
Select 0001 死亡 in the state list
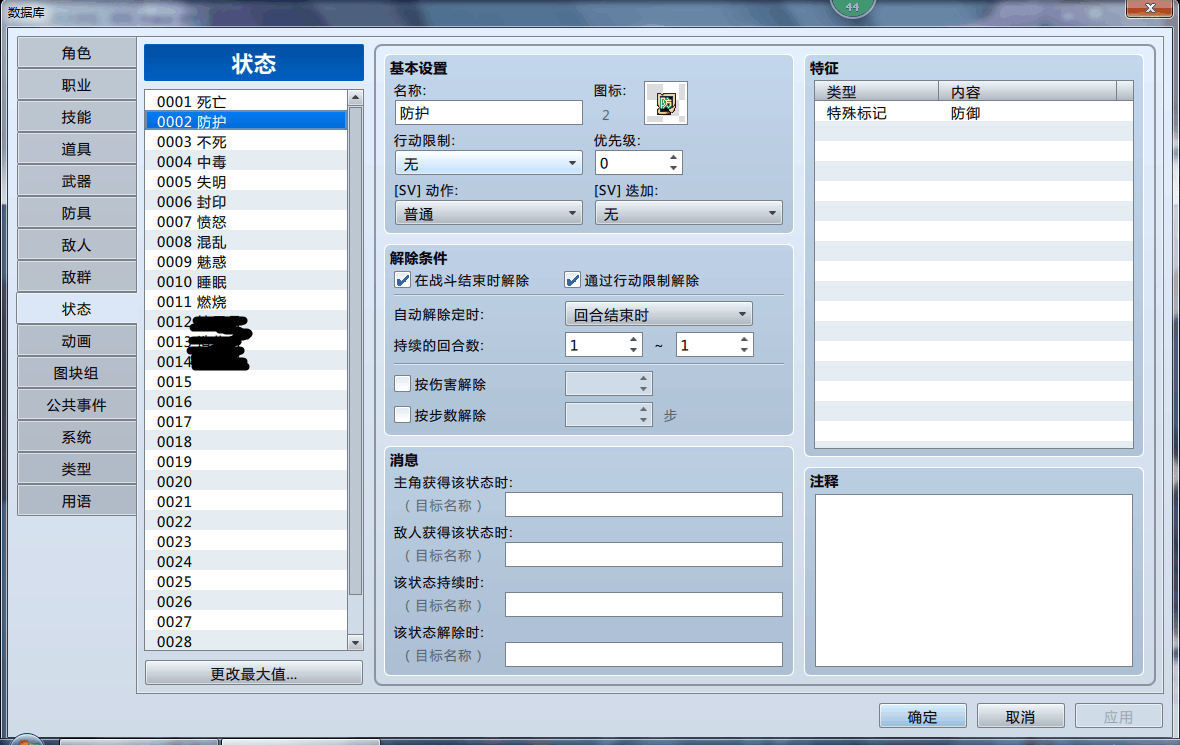246,101
